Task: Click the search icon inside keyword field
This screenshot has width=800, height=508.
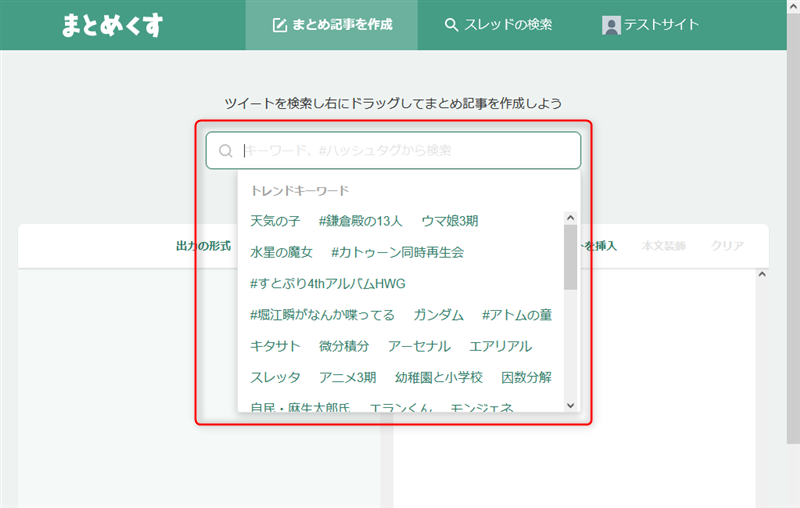Action: (x=226, y=150)
